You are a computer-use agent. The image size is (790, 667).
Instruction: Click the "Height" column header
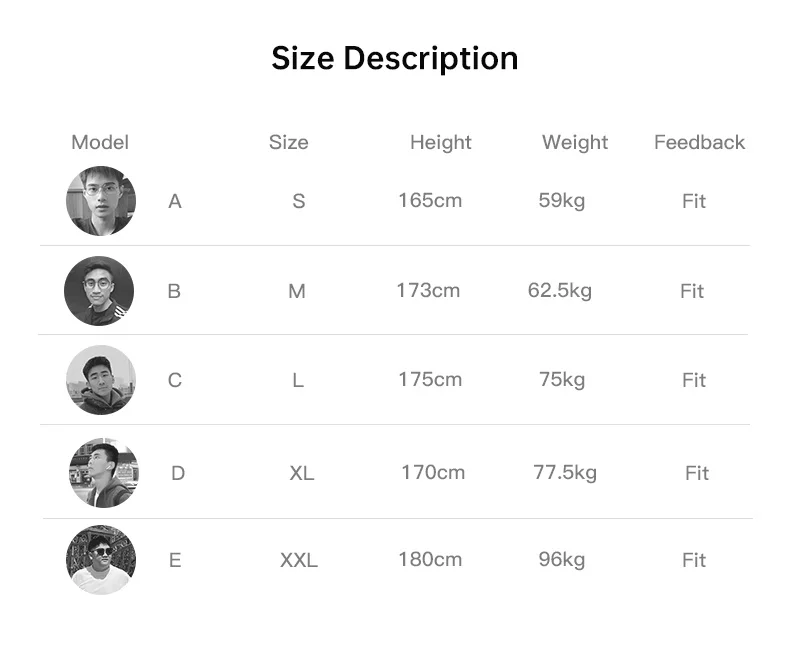[x=440, y=142]
